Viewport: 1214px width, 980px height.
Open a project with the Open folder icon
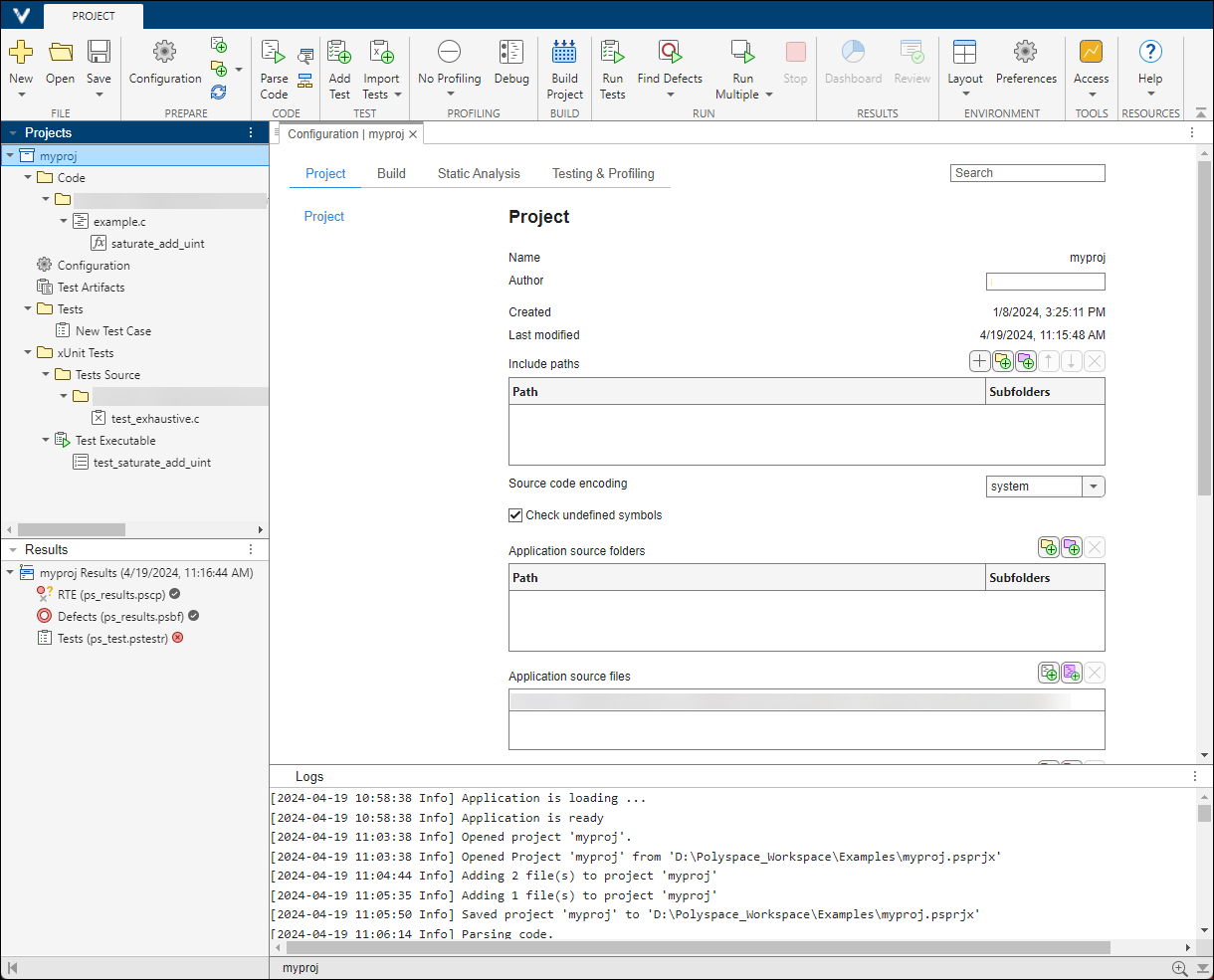61,52
